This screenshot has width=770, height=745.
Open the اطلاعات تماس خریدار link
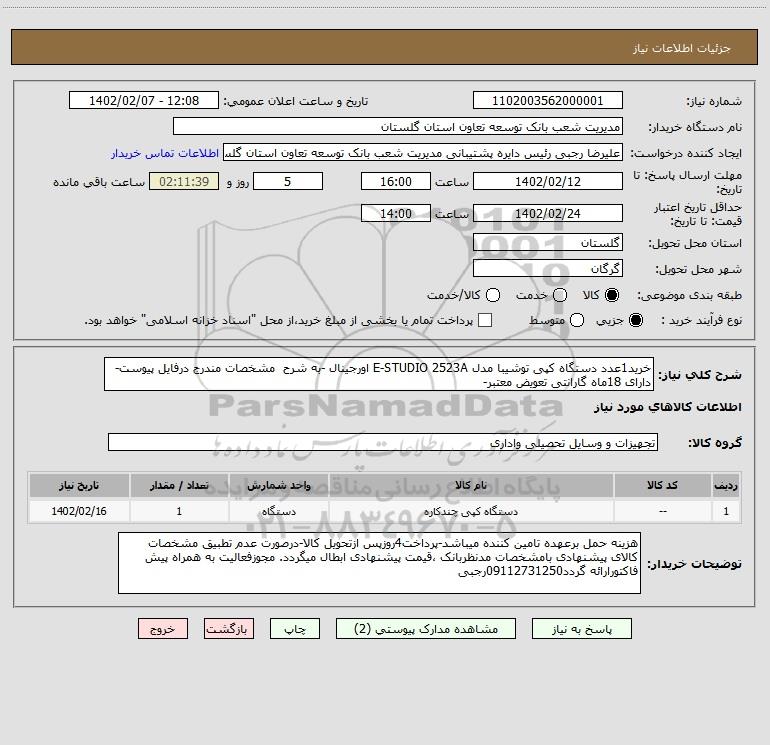tap(165, 153)
